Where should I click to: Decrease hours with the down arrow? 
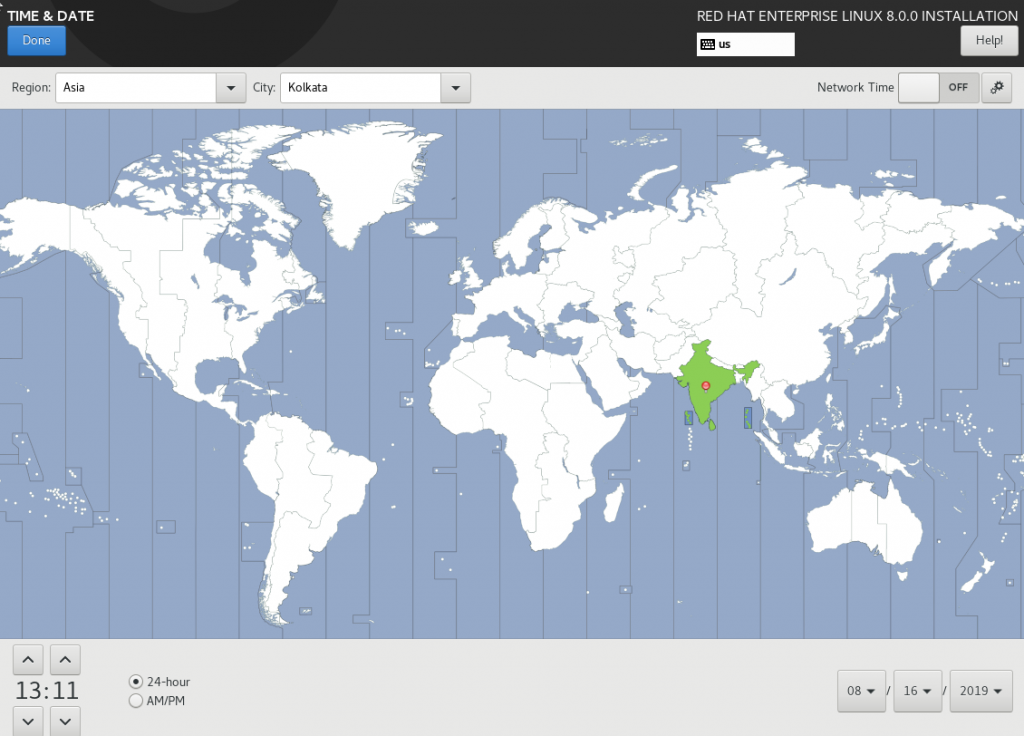[x=29, y=720]
